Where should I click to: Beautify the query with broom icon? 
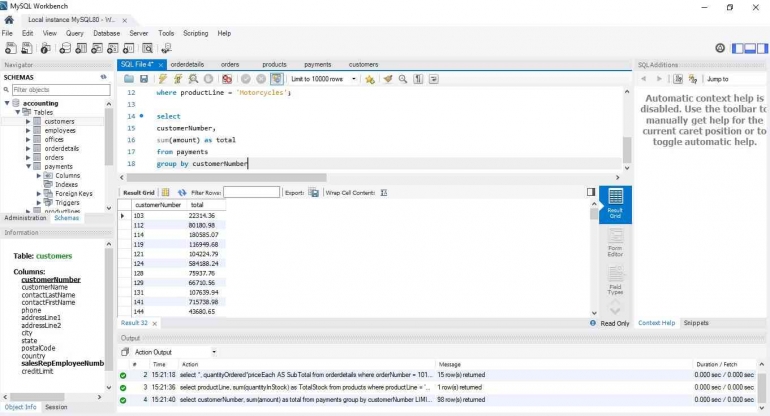(x=388, y=79)
